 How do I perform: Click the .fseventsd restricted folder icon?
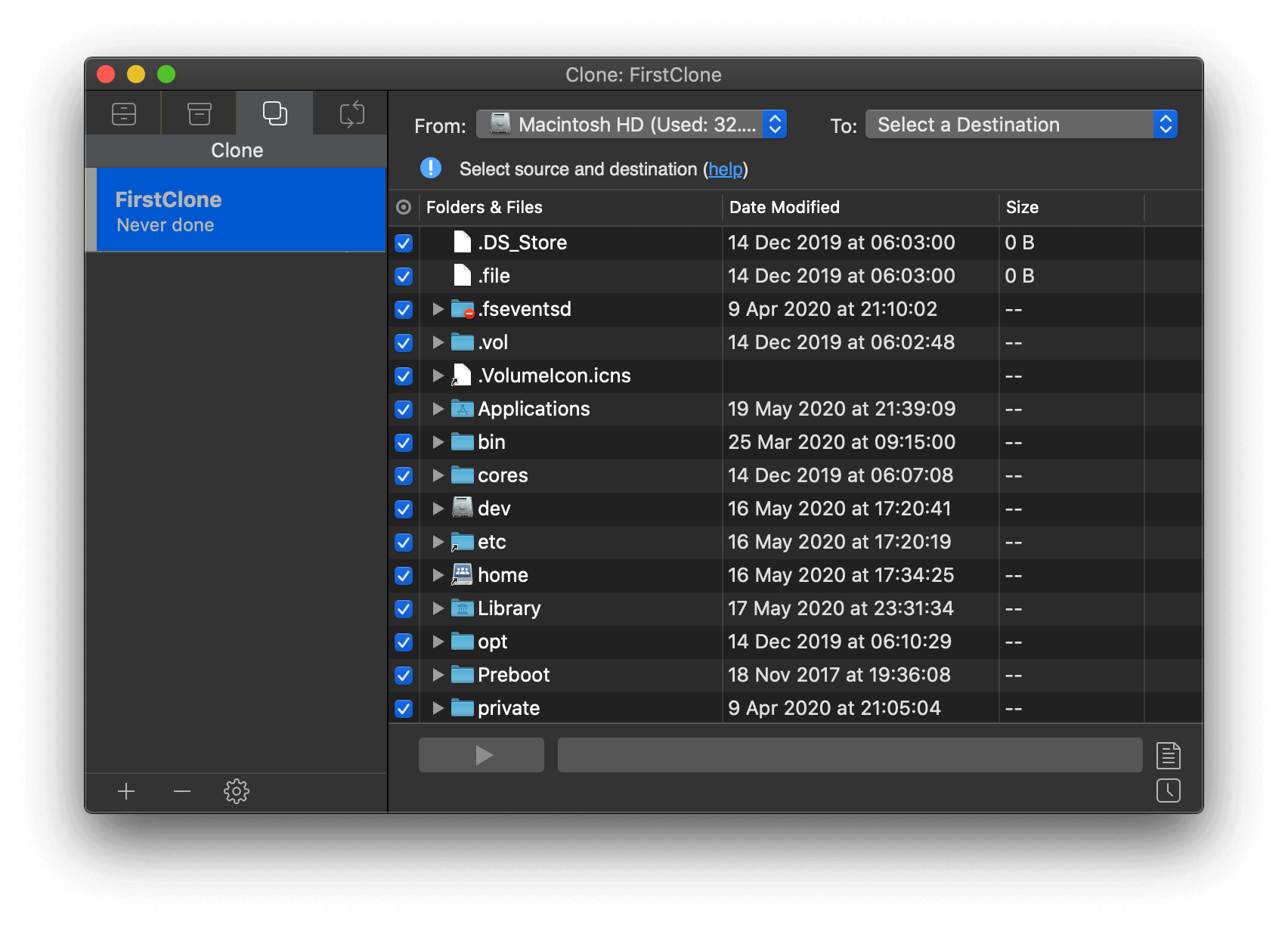pyautogui.click(x=463, y=309)
